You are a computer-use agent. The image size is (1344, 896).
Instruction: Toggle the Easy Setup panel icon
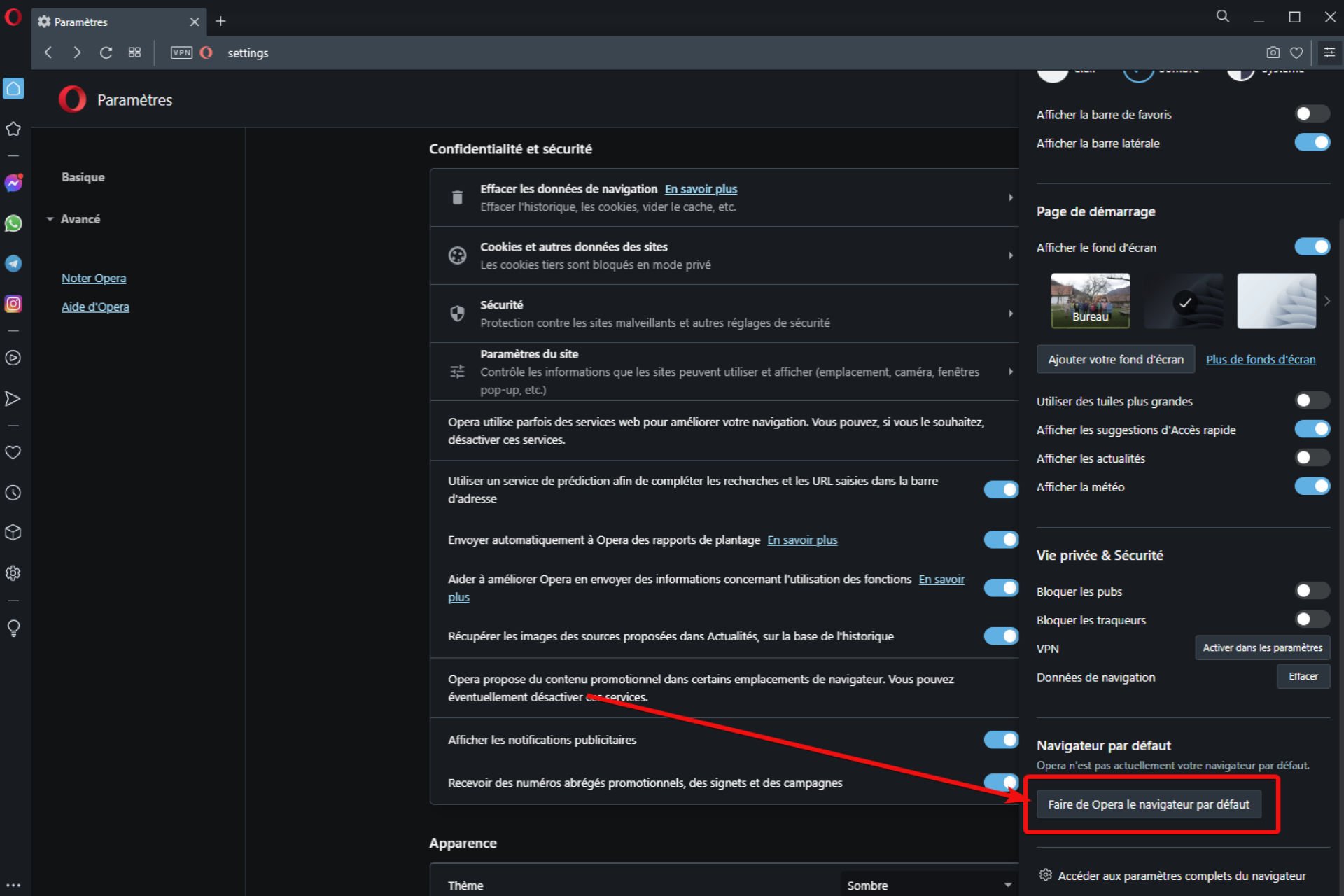point(1329,52)
